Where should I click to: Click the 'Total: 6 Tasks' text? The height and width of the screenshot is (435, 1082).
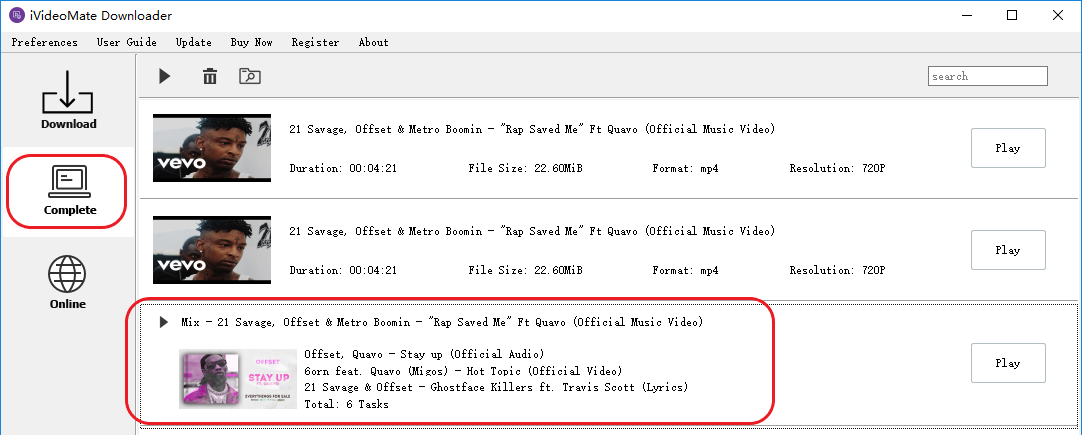[346, 404]
